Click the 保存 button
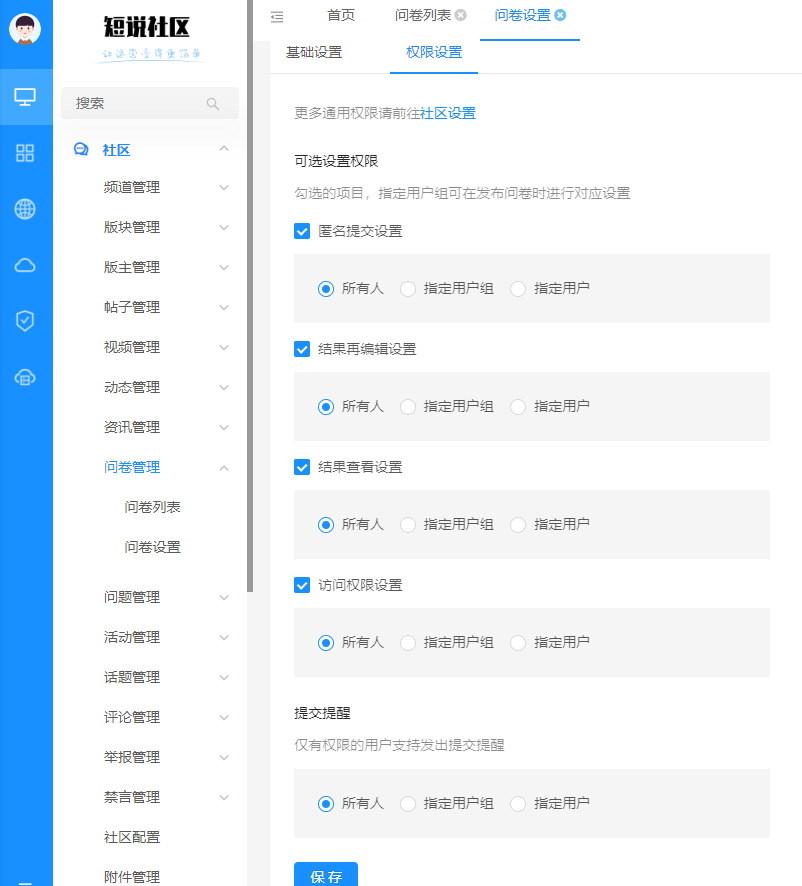The height and width of the screenshot is (886, 802). pos(326,876)
